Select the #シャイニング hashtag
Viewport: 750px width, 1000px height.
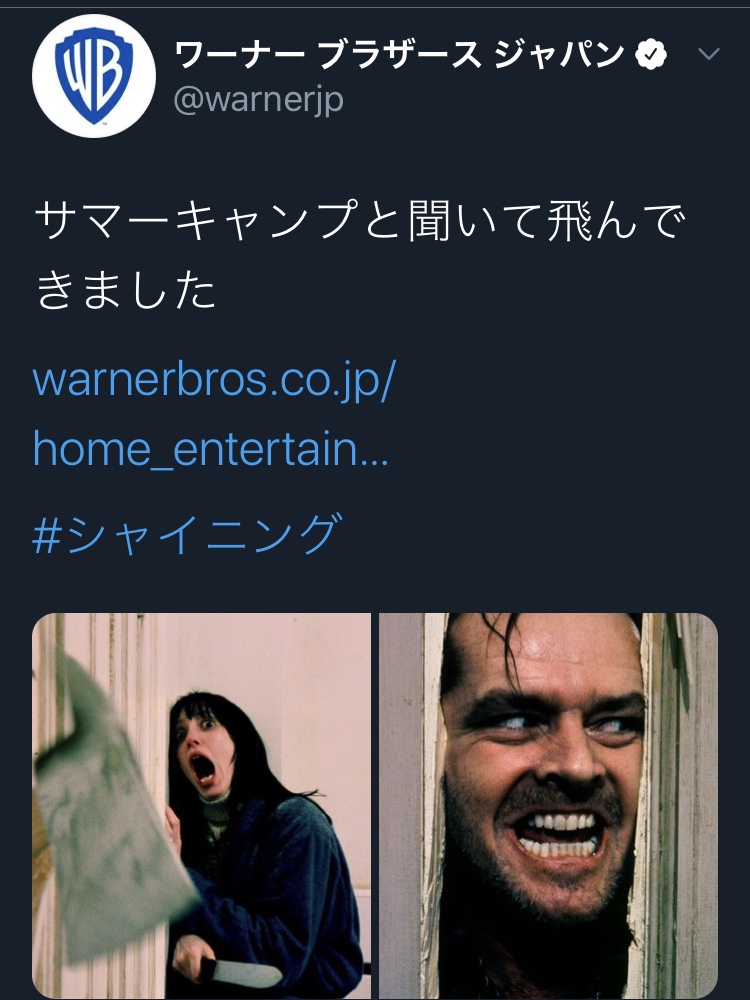tap(188, 534)
